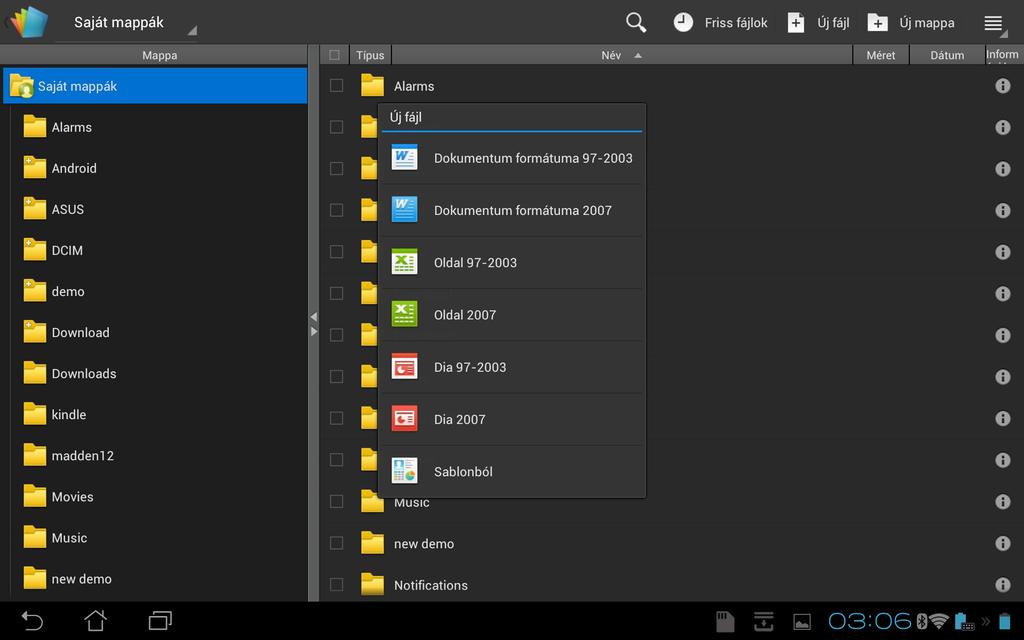Tap the Excel 2007 sheet icon
Screen dimensions: 1024x640
point(404,314)
